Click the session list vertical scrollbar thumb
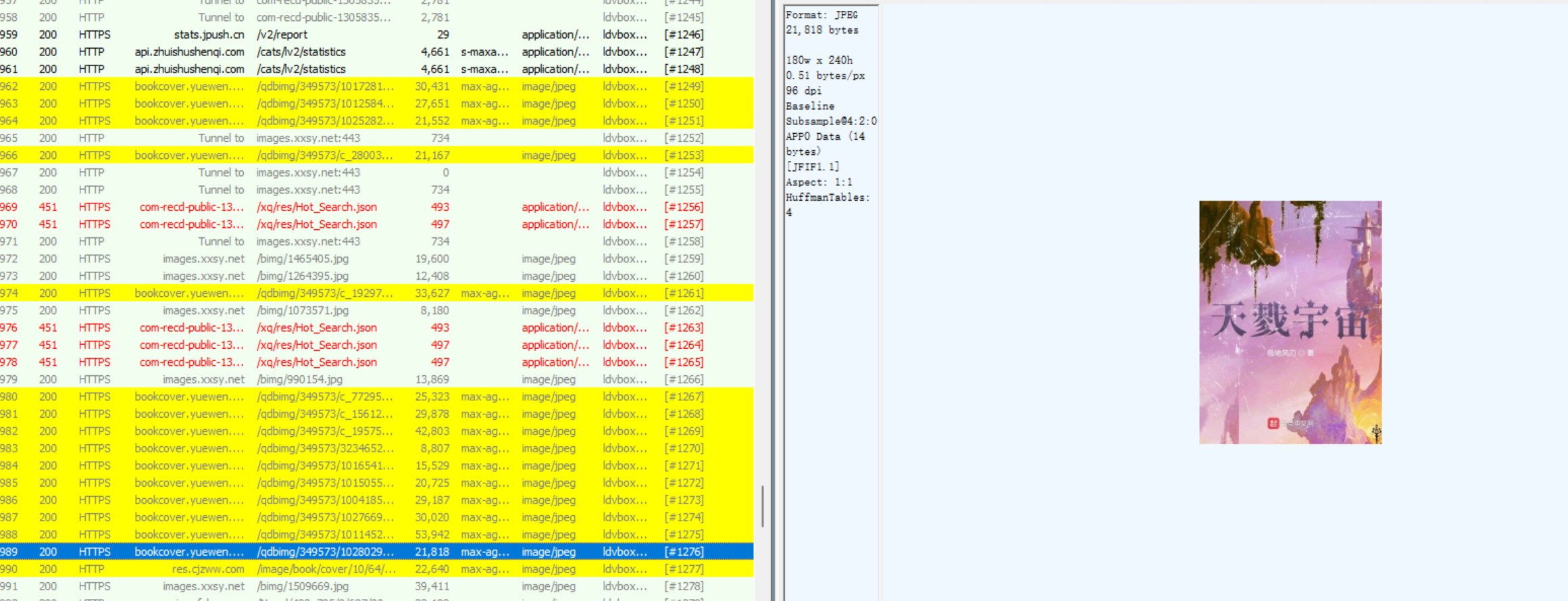This screenshot has width=1568, height=601. pyautogui.click(x=763, y=506)
